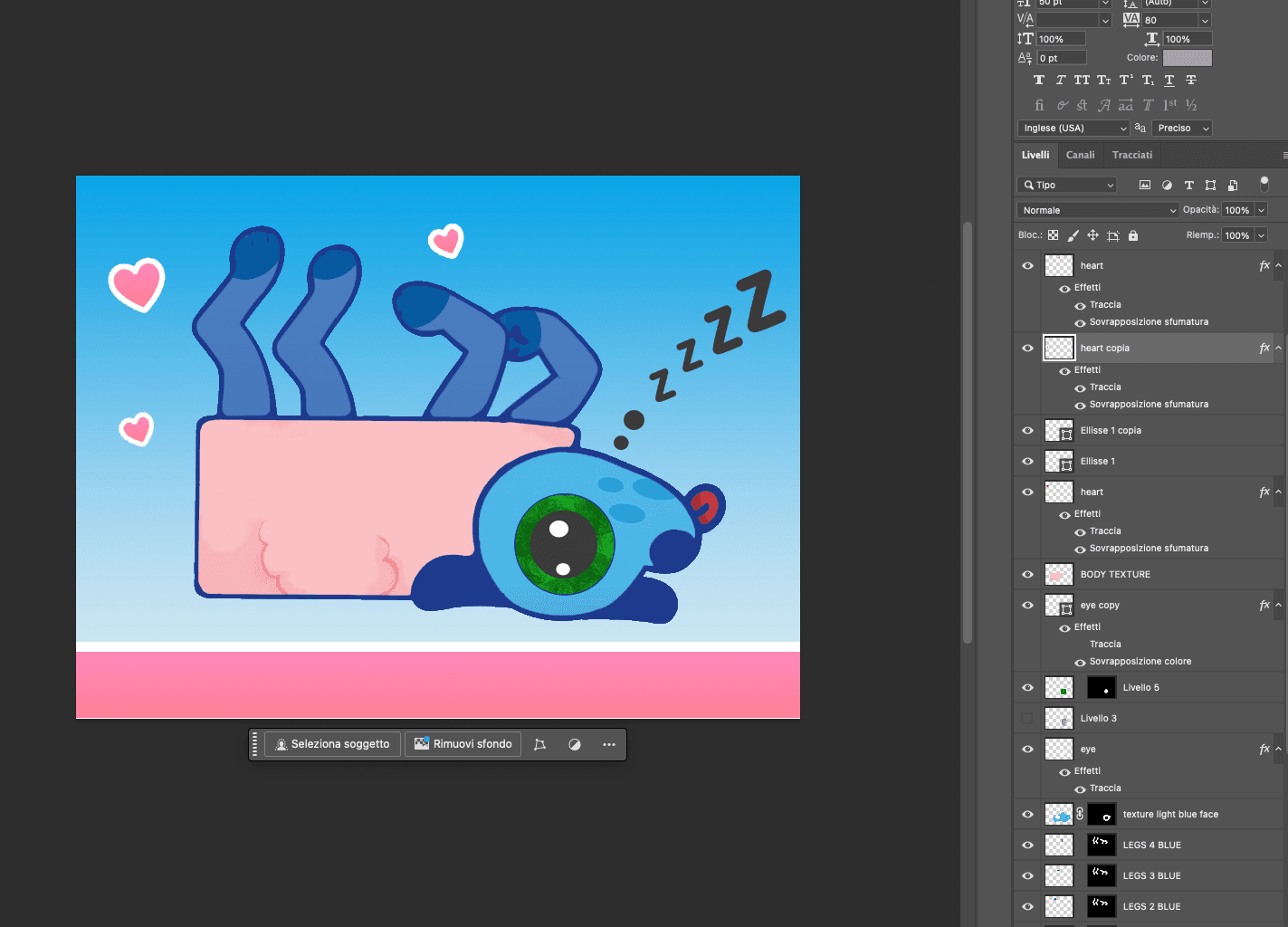Viewport: 1288px width, 927px height.
Task: Apply faux bold text style
Action: pos(1038,81)
